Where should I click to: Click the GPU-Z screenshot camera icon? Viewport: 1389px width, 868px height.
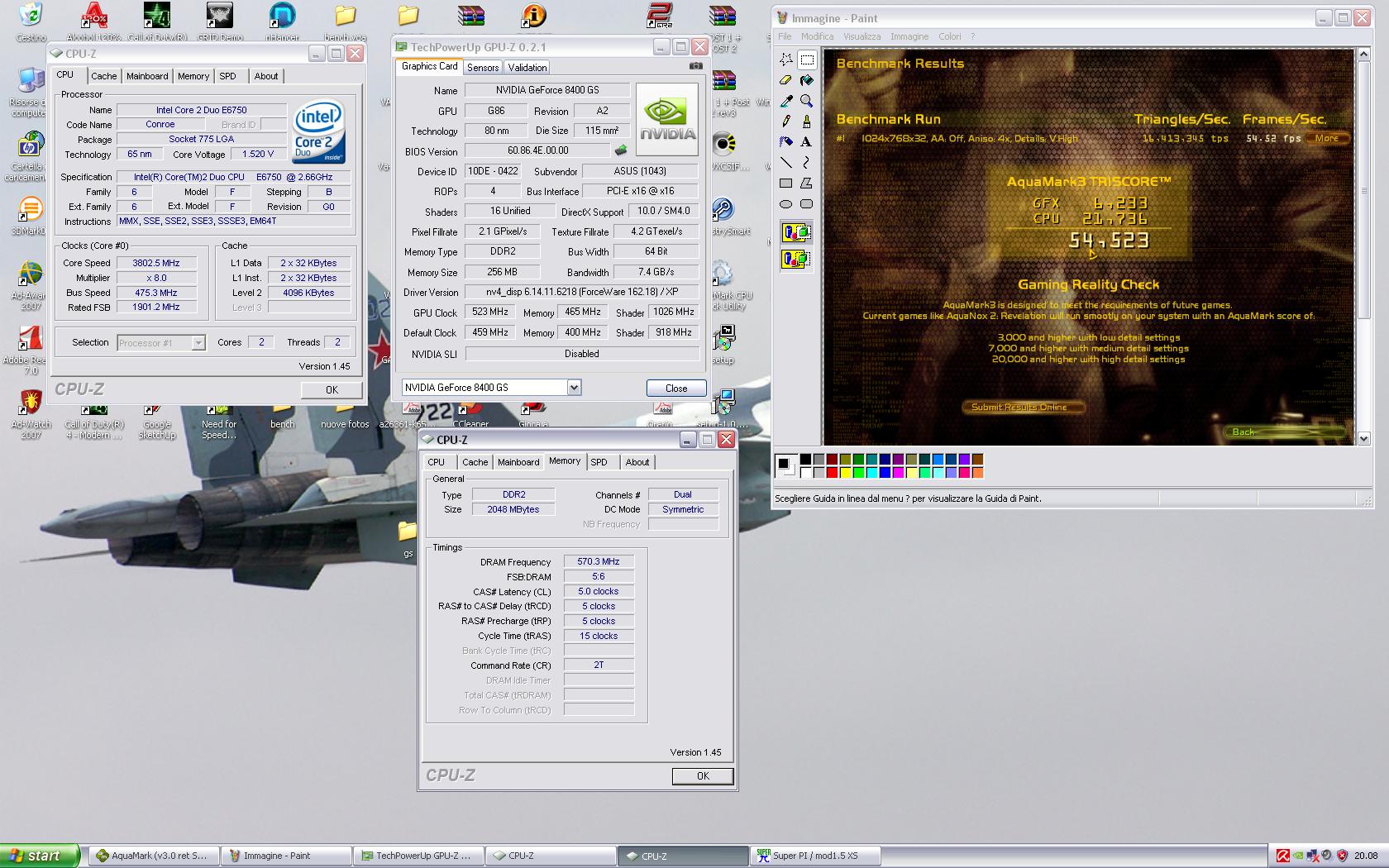[696, 66]
